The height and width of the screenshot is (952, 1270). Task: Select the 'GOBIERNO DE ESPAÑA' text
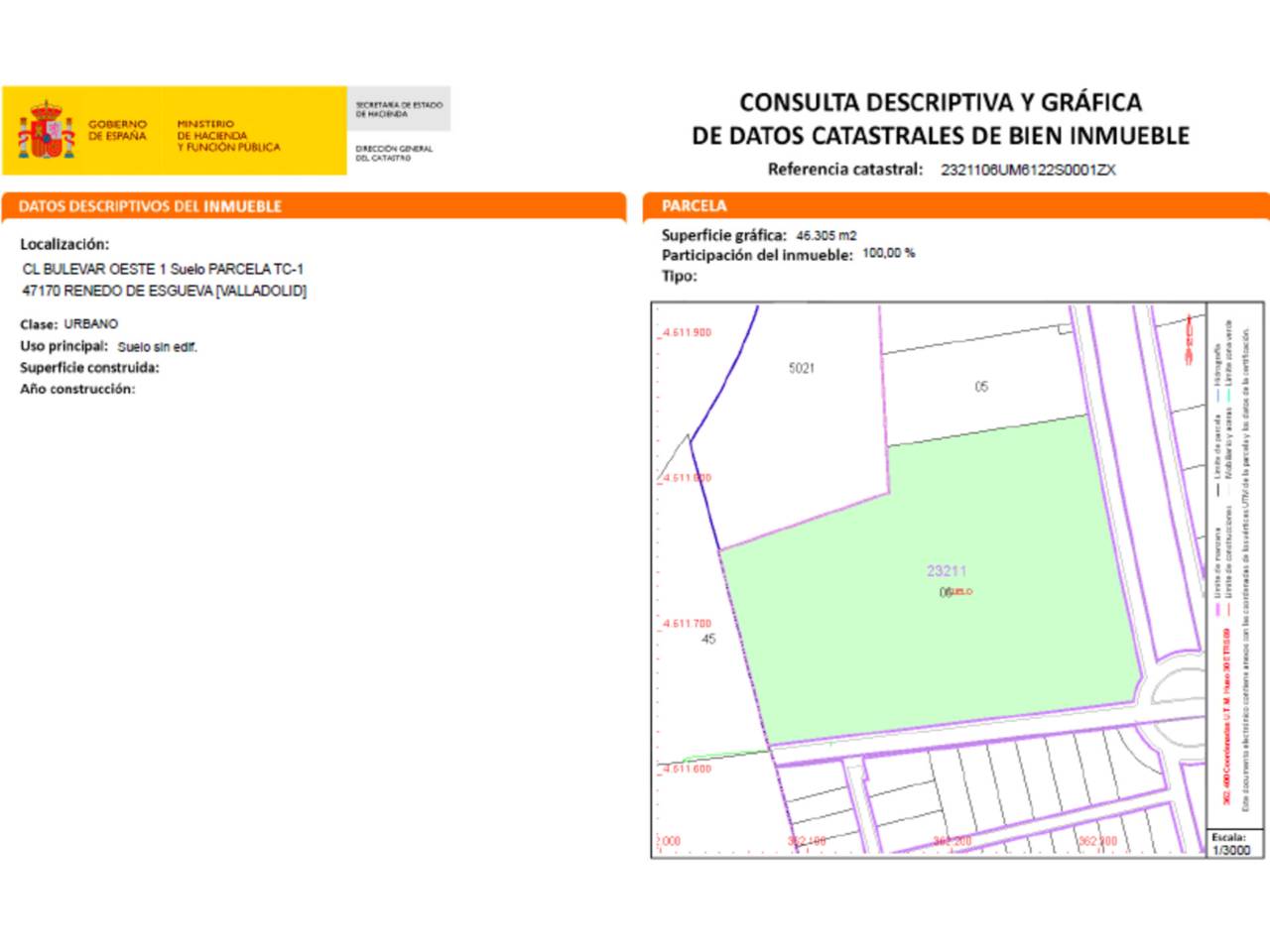pos(117,130)
